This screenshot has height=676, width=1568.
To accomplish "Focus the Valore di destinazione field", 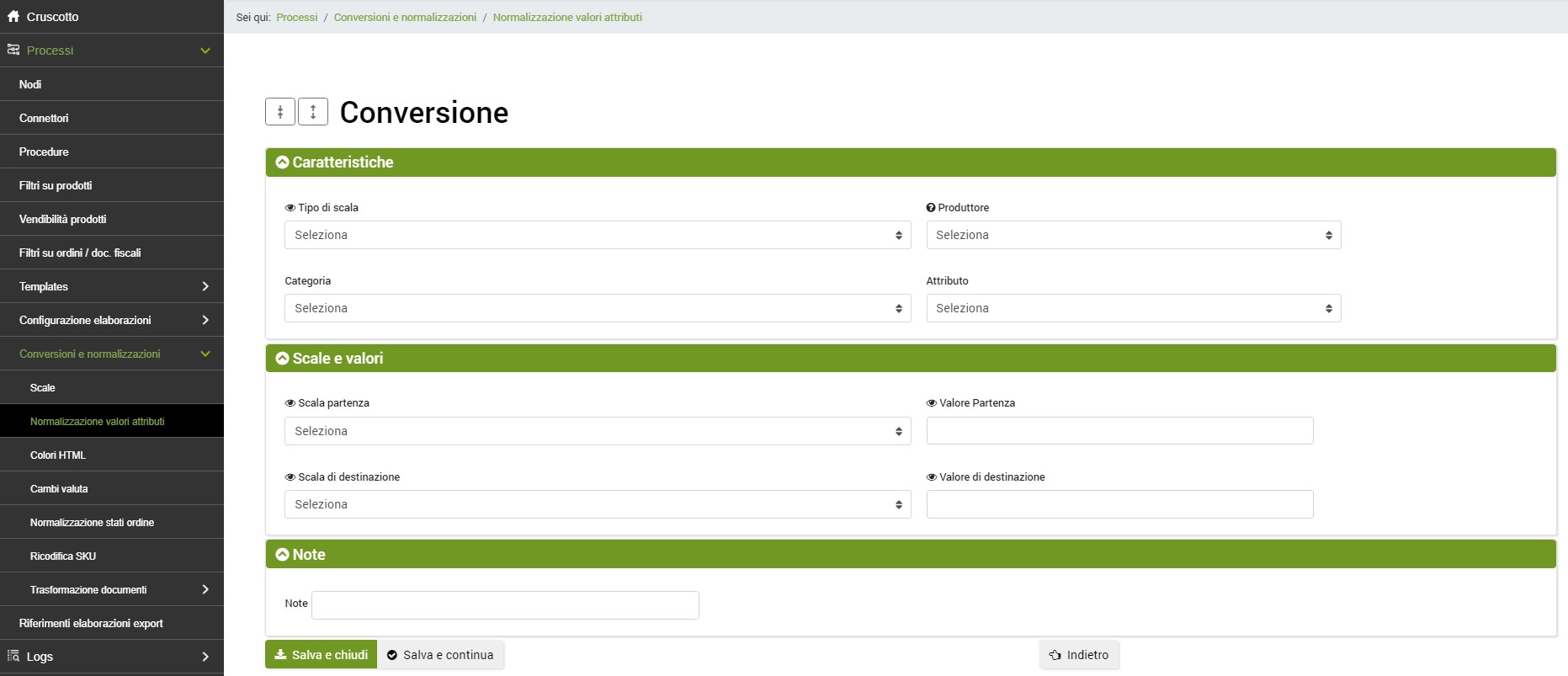I will tap(1119, 504).
